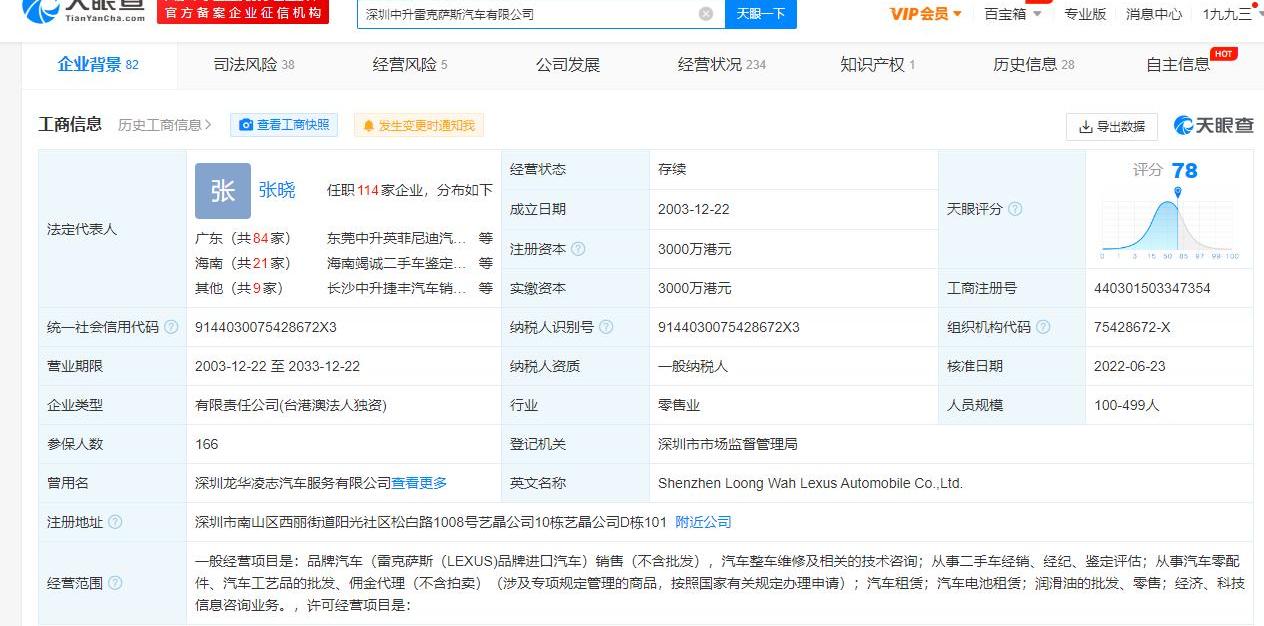Click the 行业 value 零售业
The height and width of the screenshot is (626, 1264).
coord(679,405)
